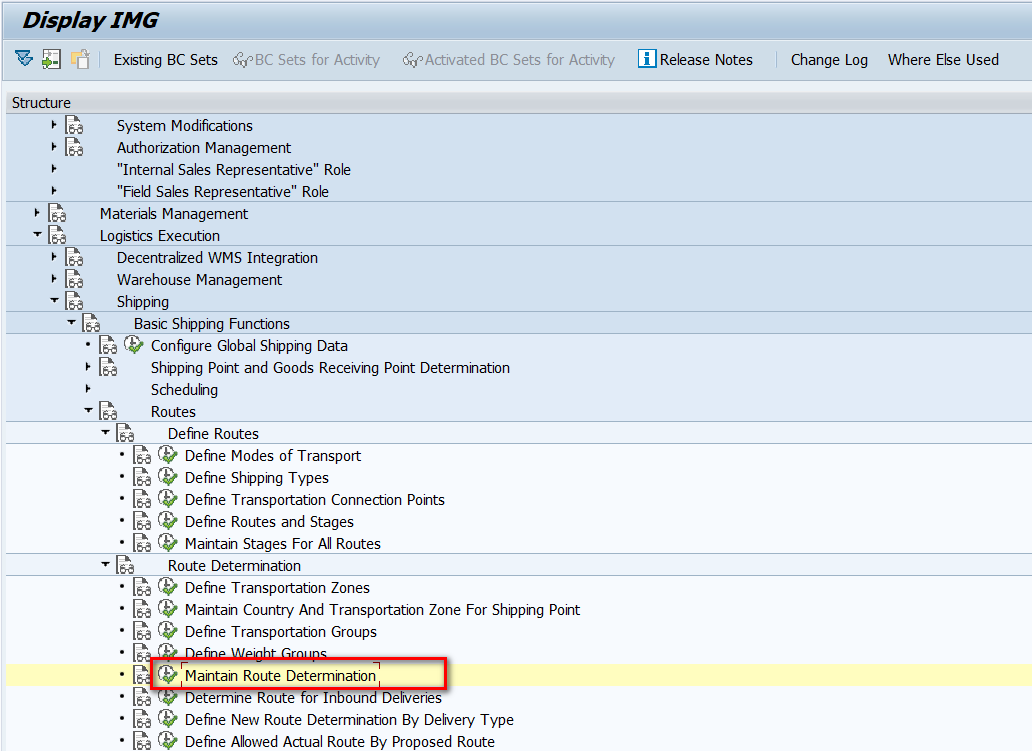
Task: Open the execute icon for Maintain Stages For All Routes
Action: pos(167,543)
